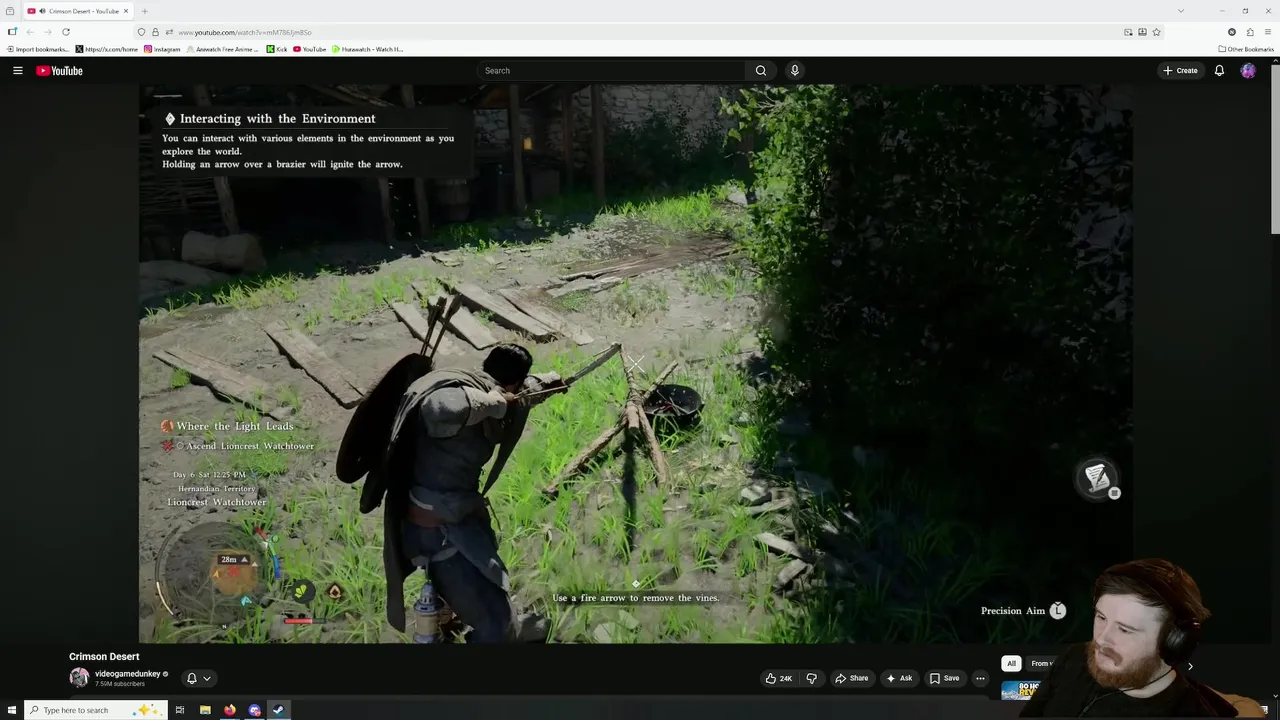Screen dimensions: 1280x720
Task: View site security padlock info
Action: (155, 32)
